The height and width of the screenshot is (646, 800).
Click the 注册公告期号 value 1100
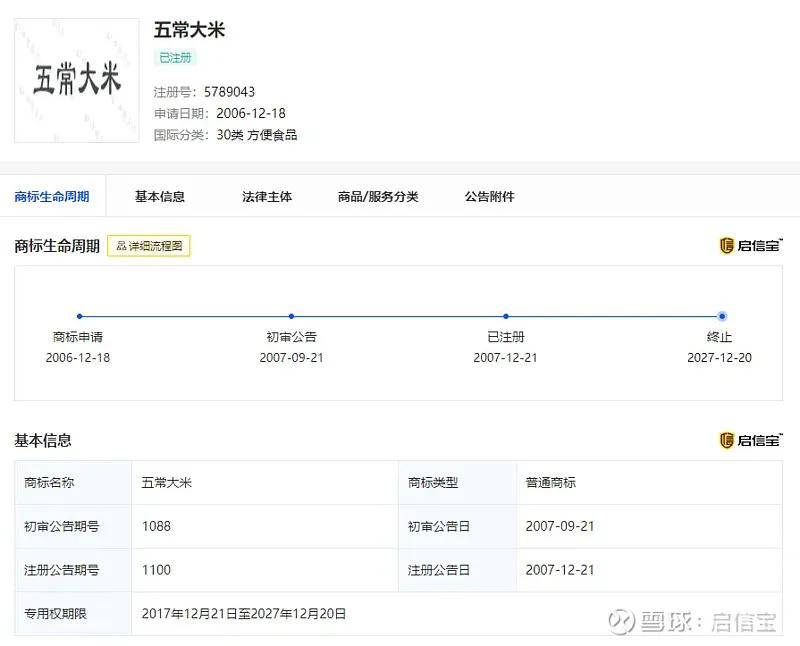point(157,570)
